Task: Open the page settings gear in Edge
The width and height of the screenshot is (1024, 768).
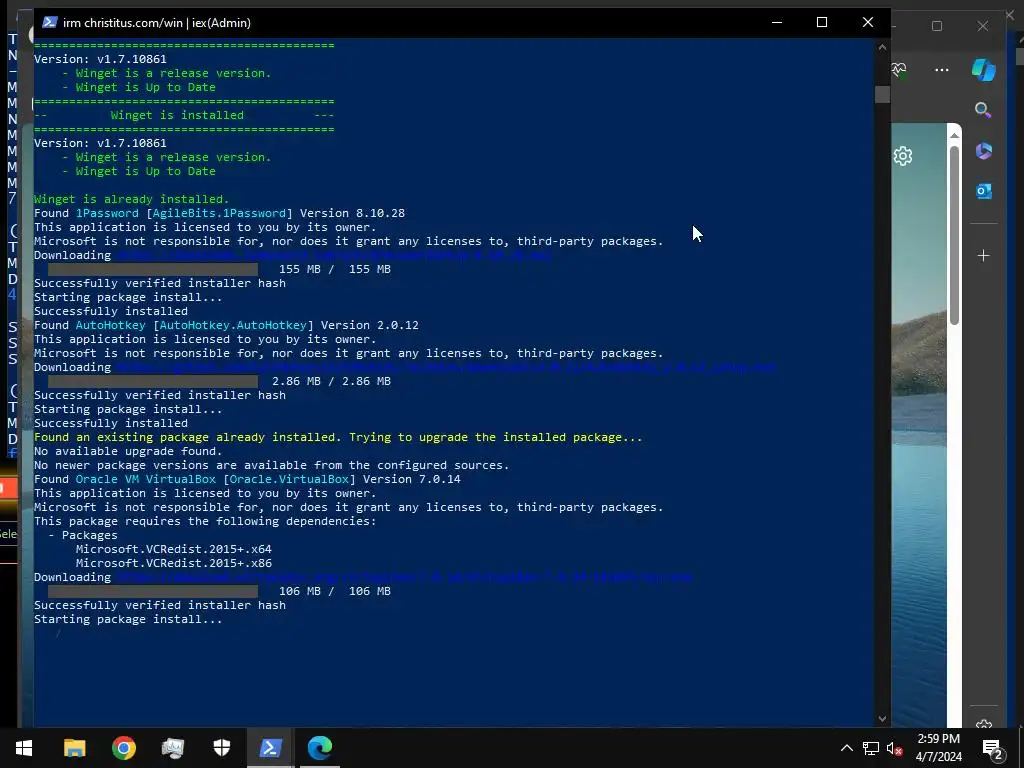Action: [x=903, y=156]
